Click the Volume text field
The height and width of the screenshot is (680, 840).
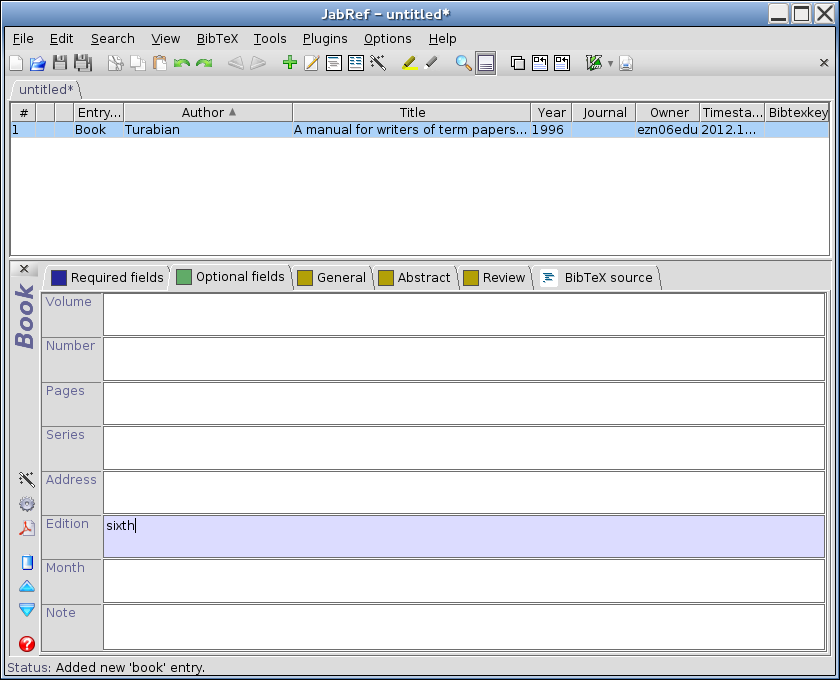pyautogui.click(x=463, y=315)
